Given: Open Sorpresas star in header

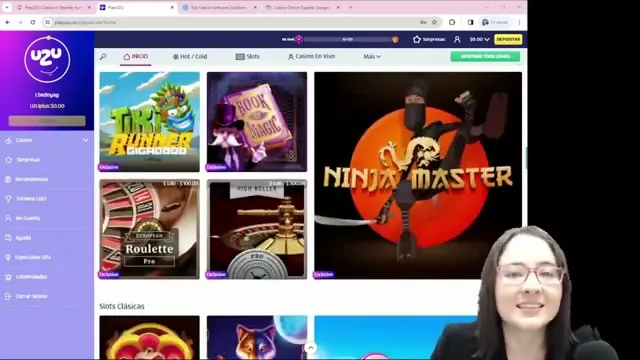Looking at the screenshot, I should coord(429,39).
